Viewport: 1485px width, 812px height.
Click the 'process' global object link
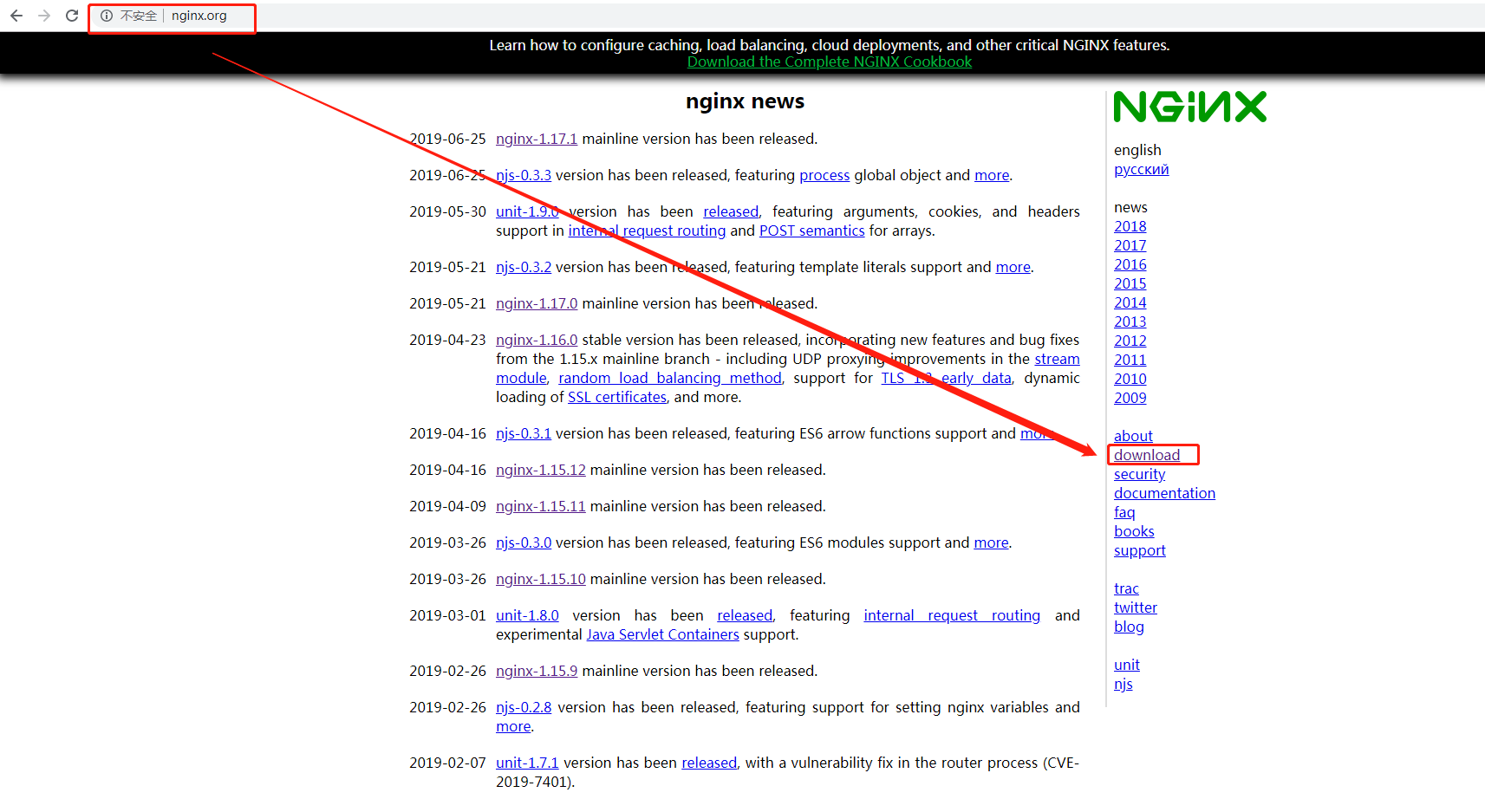[x=824, y=175]
